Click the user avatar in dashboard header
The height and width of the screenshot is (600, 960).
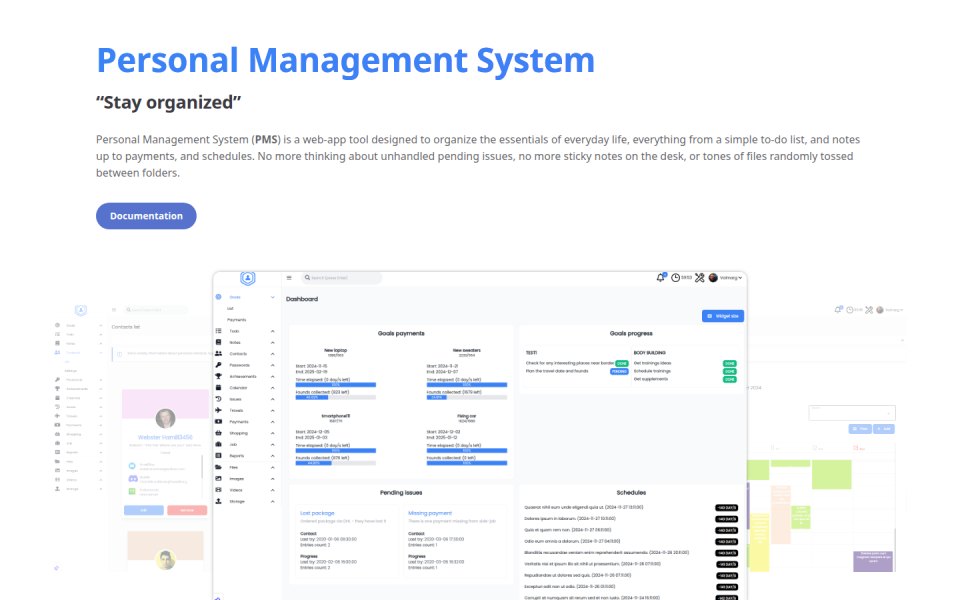[713, 278]
